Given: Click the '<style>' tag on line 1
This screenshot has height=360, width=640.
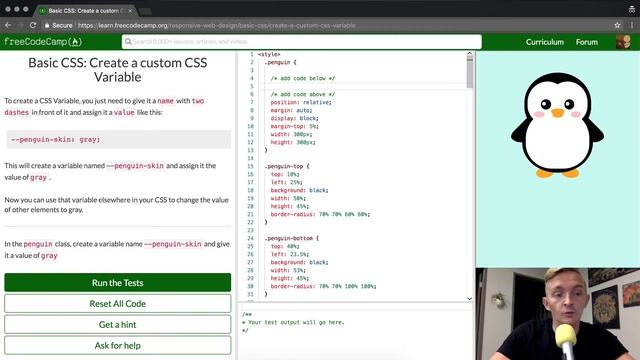Looking at the screenshot, I should (269, 54).
